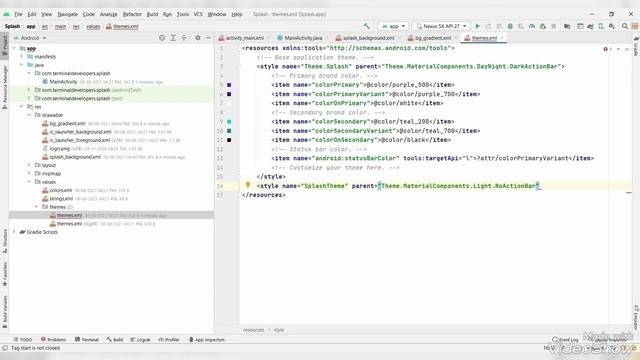Go to next highlighted error arrow

point(627,49)
